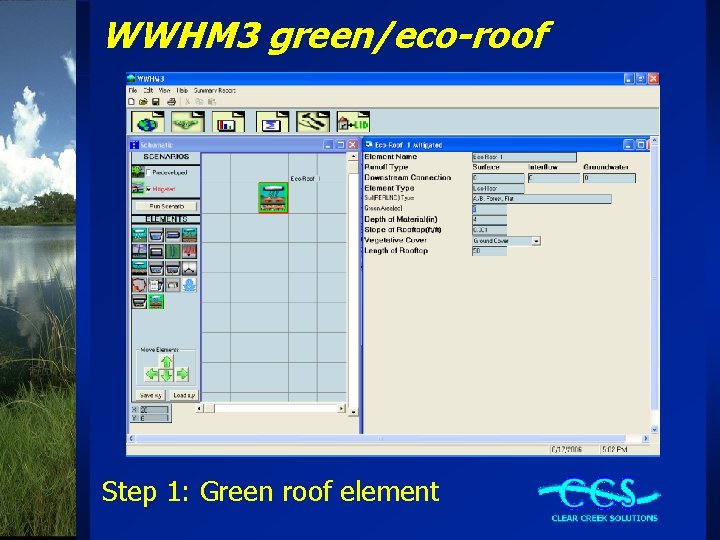
Task: Select the green channel element icon
Action: click(x=173, y=252)
